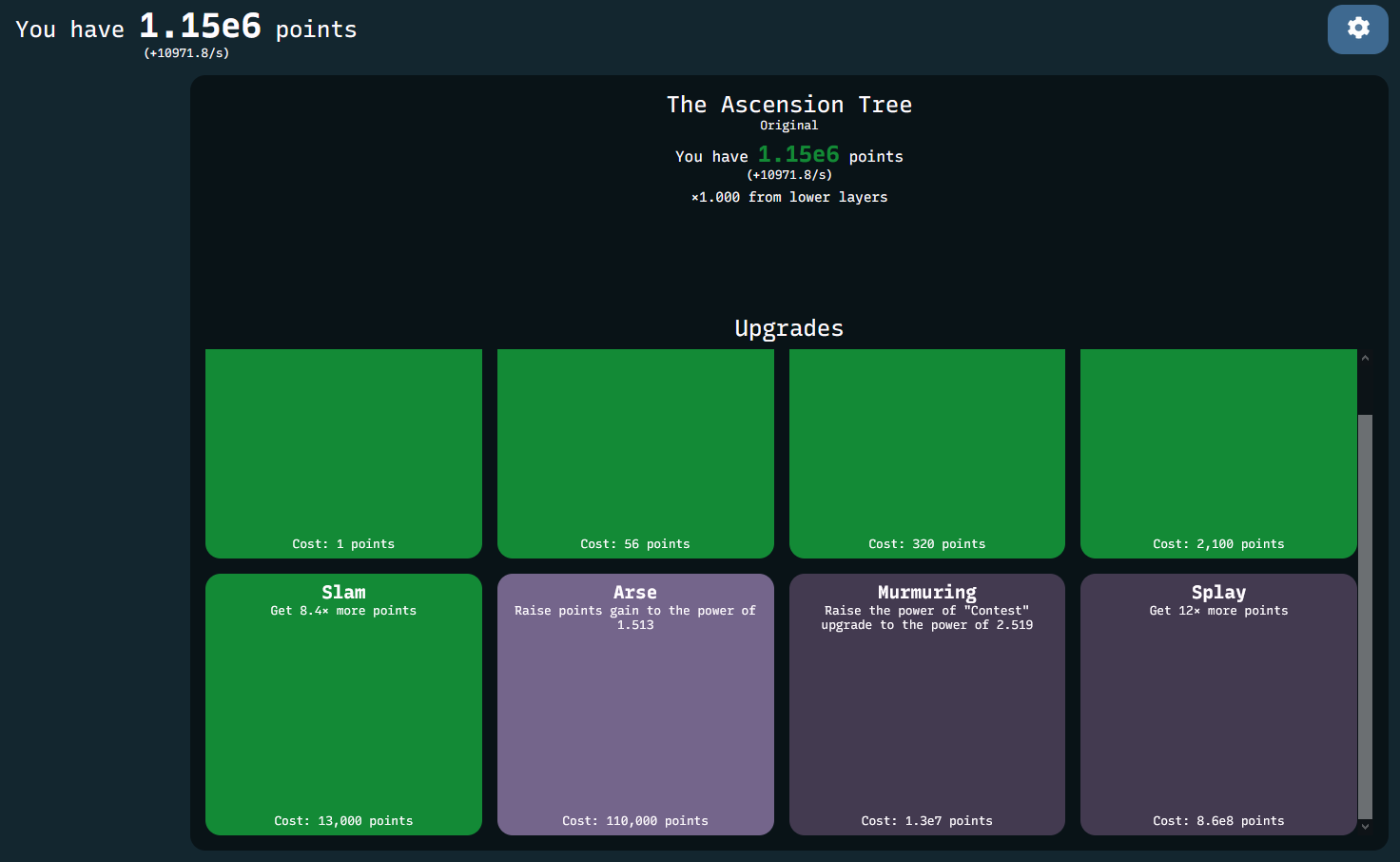Screen dimensions: 1400x862
Task: Click the ×1.000 from lower layers text
Action: click(788, 197)
